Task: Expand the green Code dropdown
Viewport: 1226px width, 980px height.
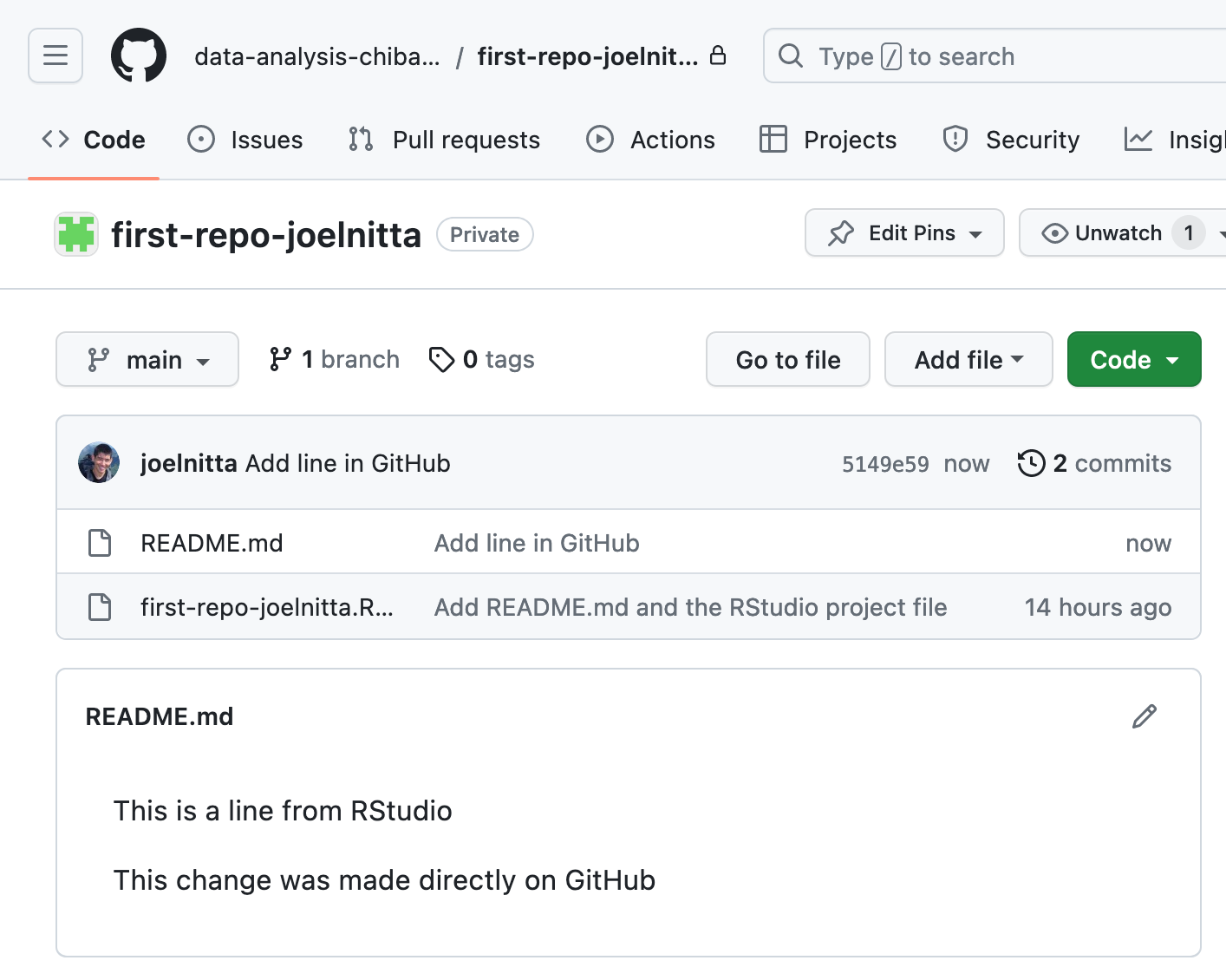Action: click(x=1133, y=359)
